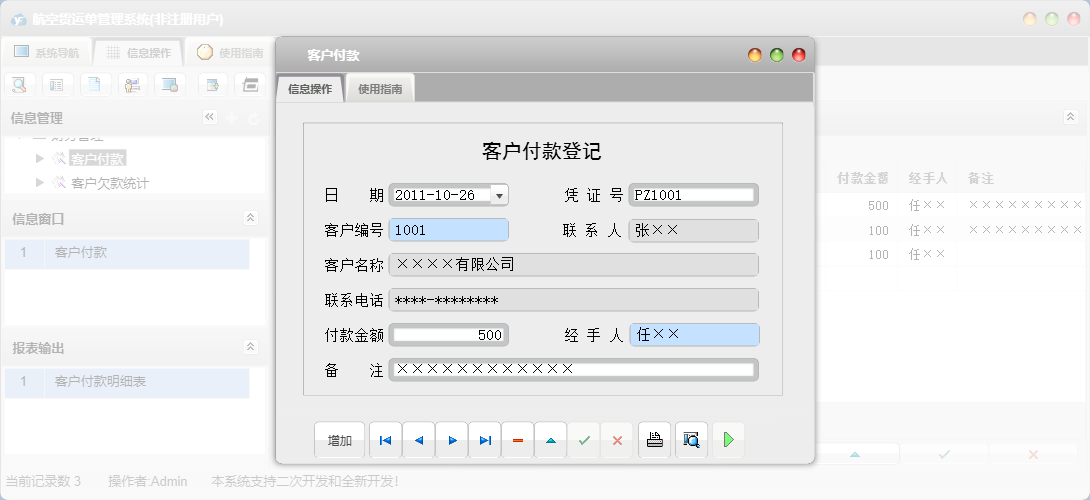Click the red X in main window bottom
Screen dimensions: 1090x500
(1033, 454)
